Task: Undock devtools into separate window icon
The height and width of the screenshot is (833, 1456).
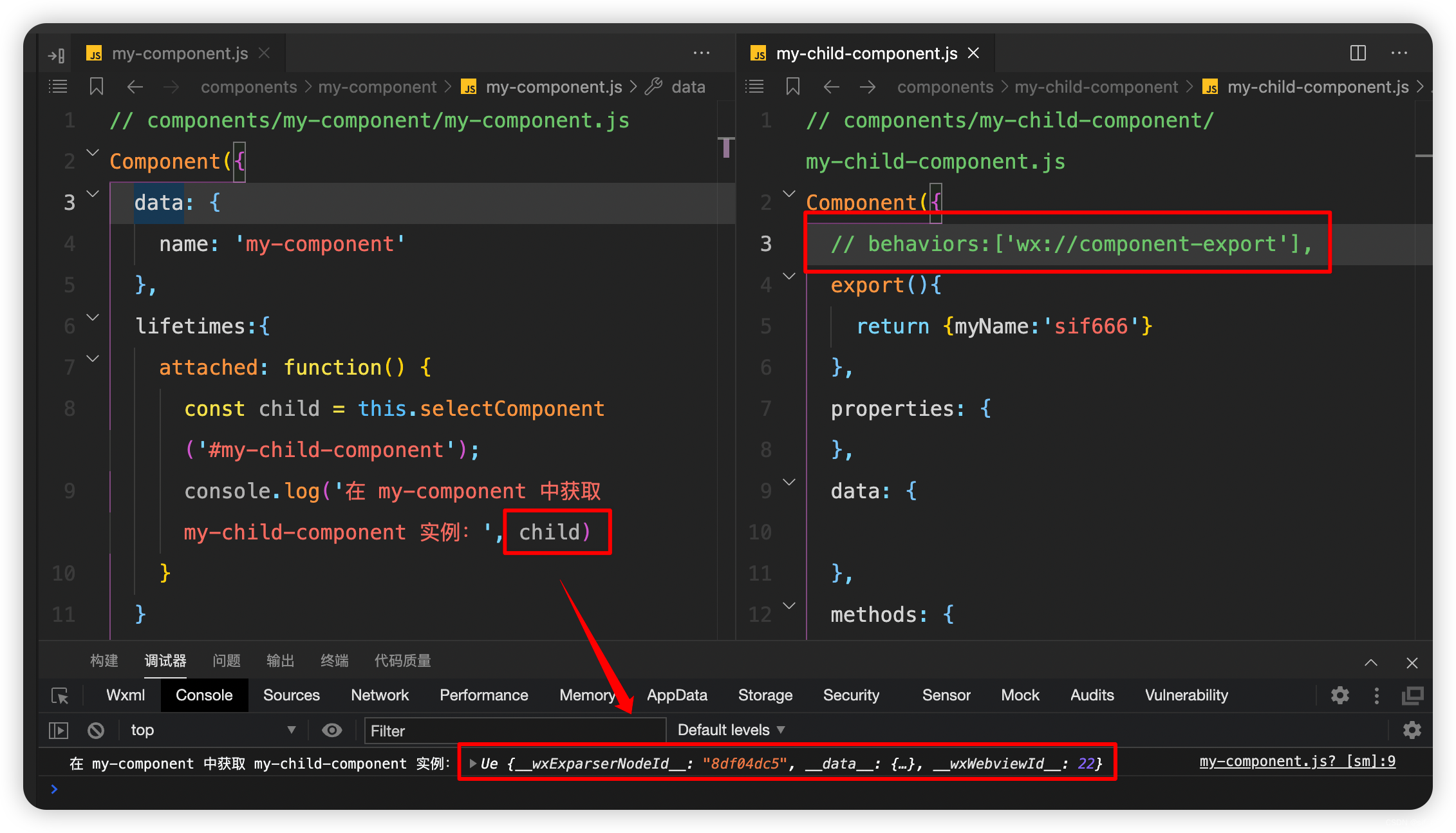Action: pos(1413,695)
